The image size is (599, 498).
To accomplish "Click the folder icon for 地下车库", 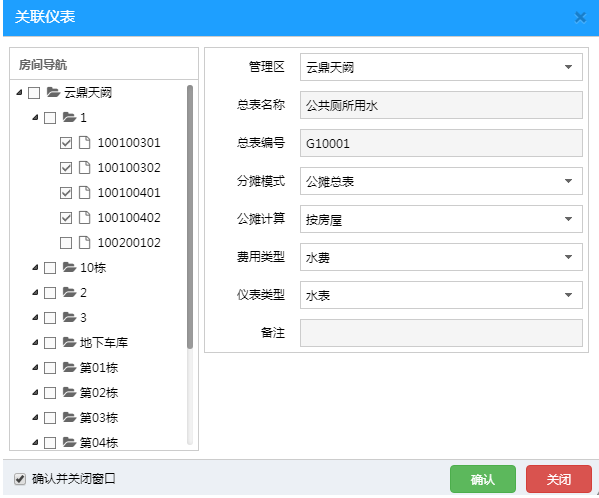I will point(70,342).
